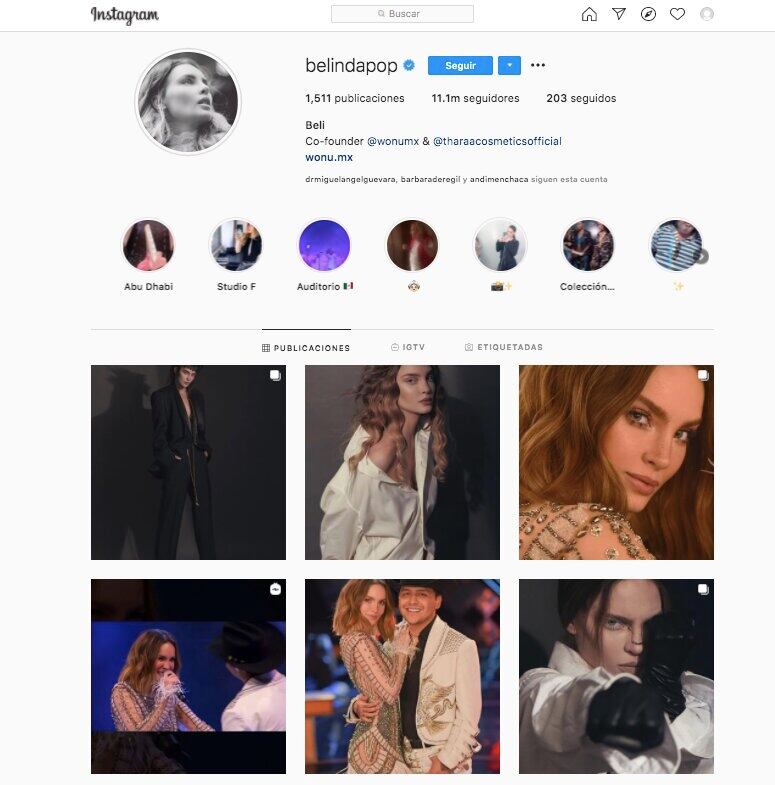The width and height of the screenshot is (775, 785).
Task: Open the three-dot profile options menu
Action: pos(538,65)
